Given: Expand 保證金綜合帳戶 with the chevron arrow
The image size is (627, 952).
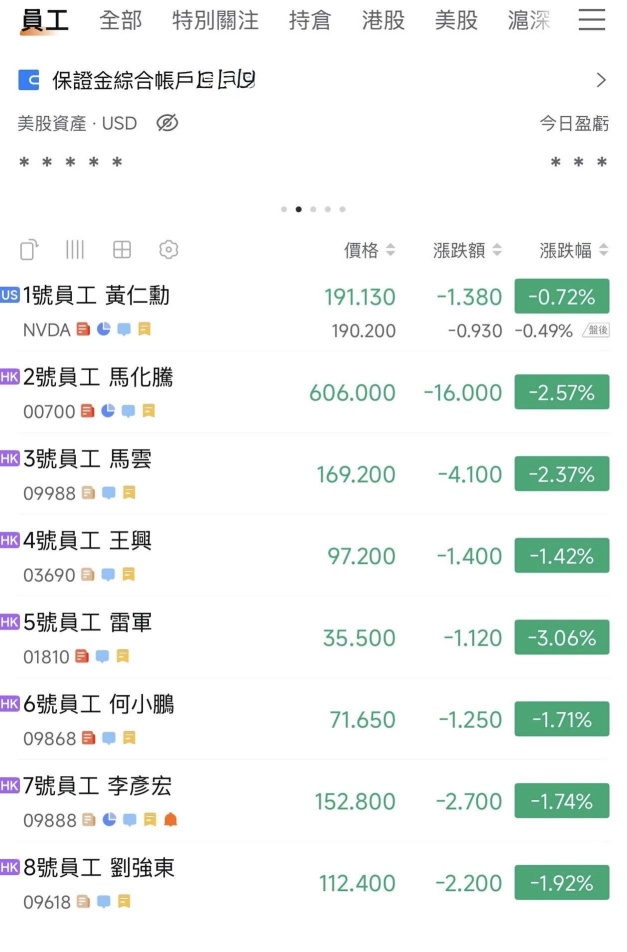Looking at the screenshot, I should 601,80.
